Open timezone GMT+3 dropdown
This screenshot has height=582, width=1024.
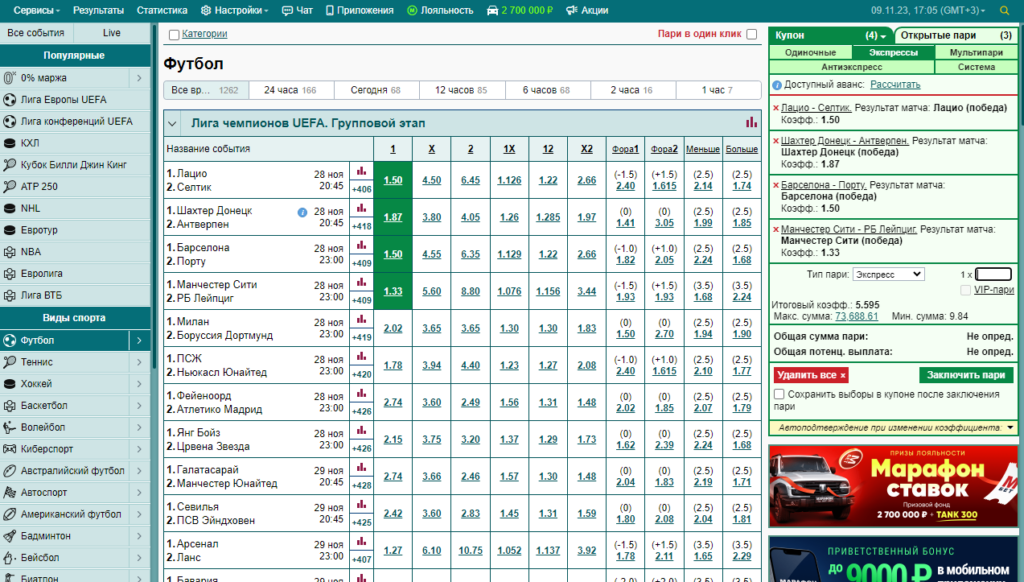pyautogui.click(x=929, y=10)
